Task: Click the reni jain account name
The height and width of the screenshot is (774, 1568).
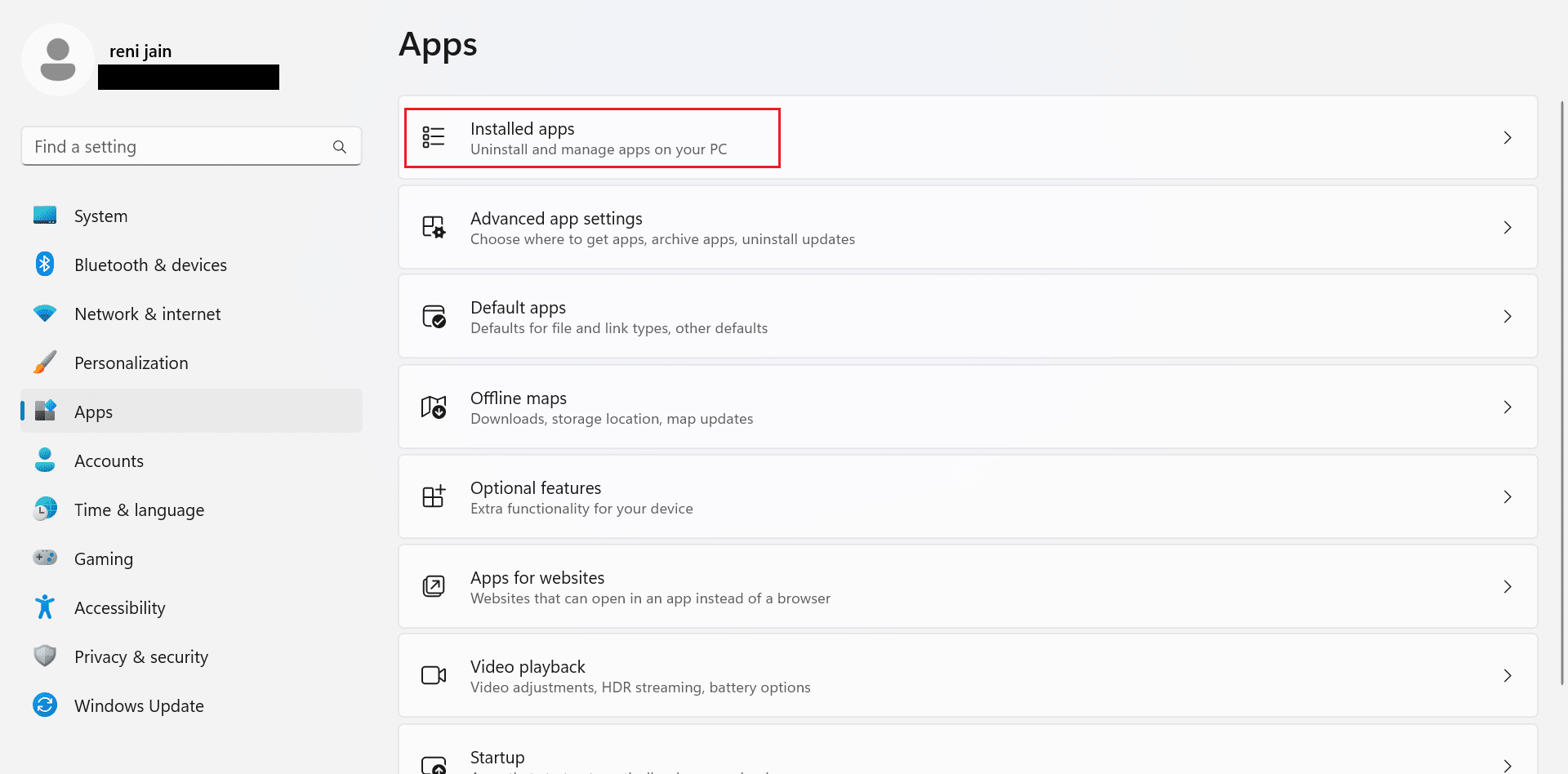Action: tap(140, 51)
